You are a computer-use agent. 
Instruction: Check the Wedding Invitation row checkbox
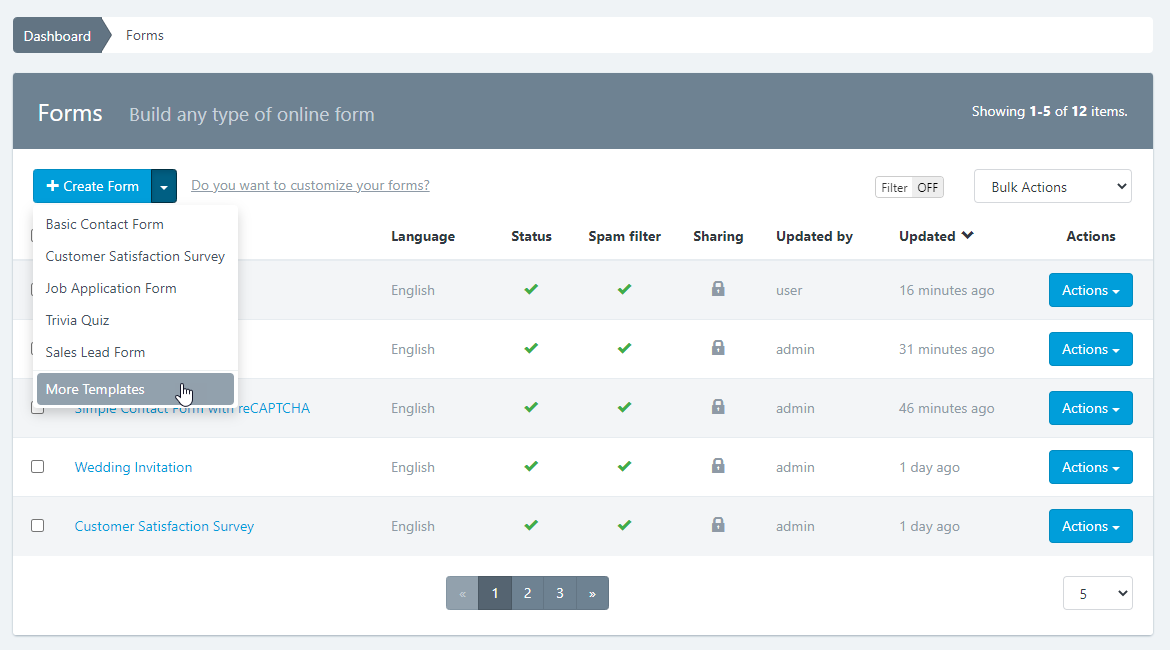(38, 466)
